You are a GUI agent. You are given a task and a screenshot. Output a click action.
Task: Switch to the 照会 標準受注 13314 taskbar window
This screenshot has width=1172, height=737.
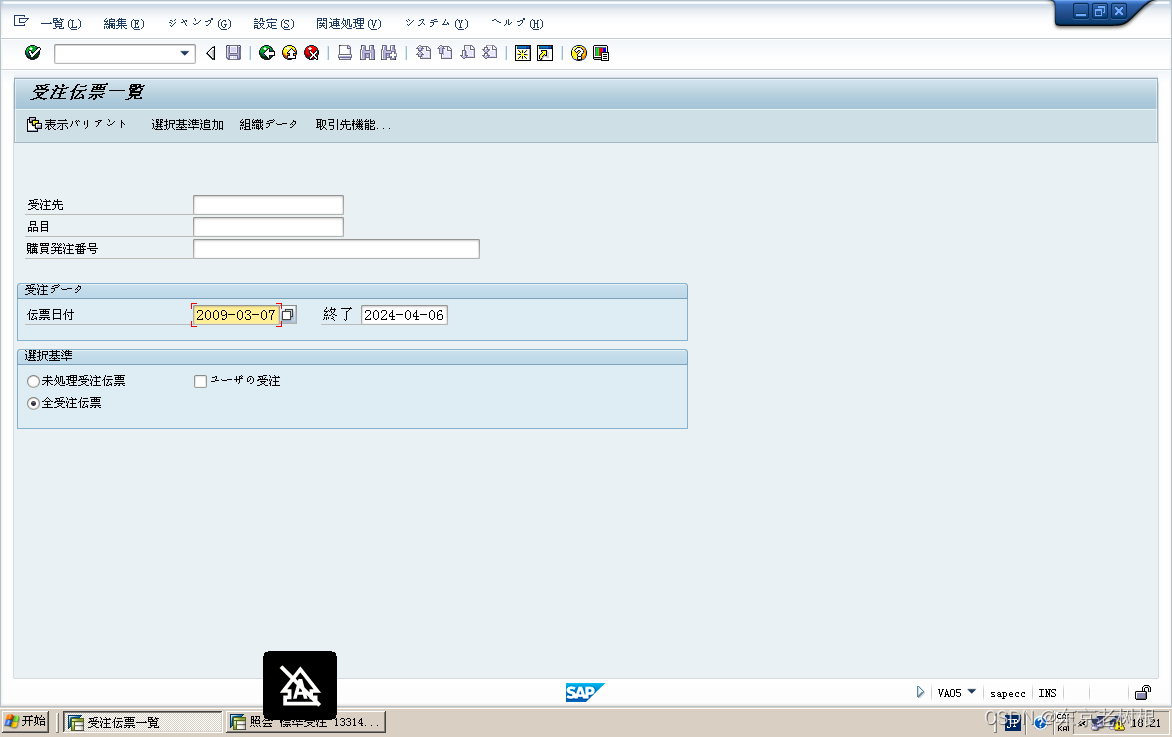(306, 722)
